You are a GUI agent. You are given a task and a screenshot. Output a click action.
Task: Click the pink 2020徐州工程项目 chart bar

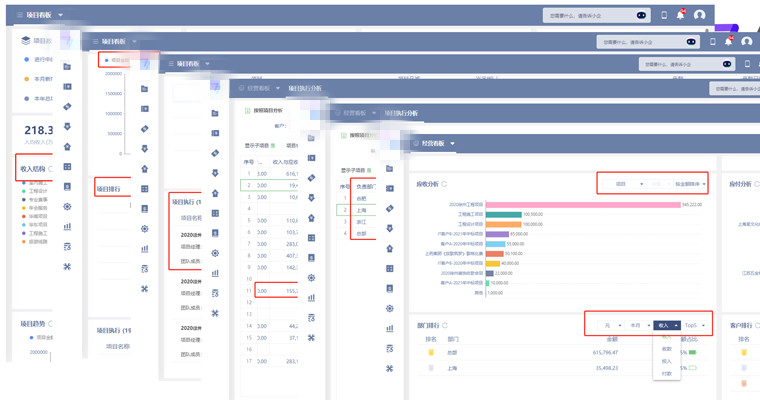pos(582,205)
